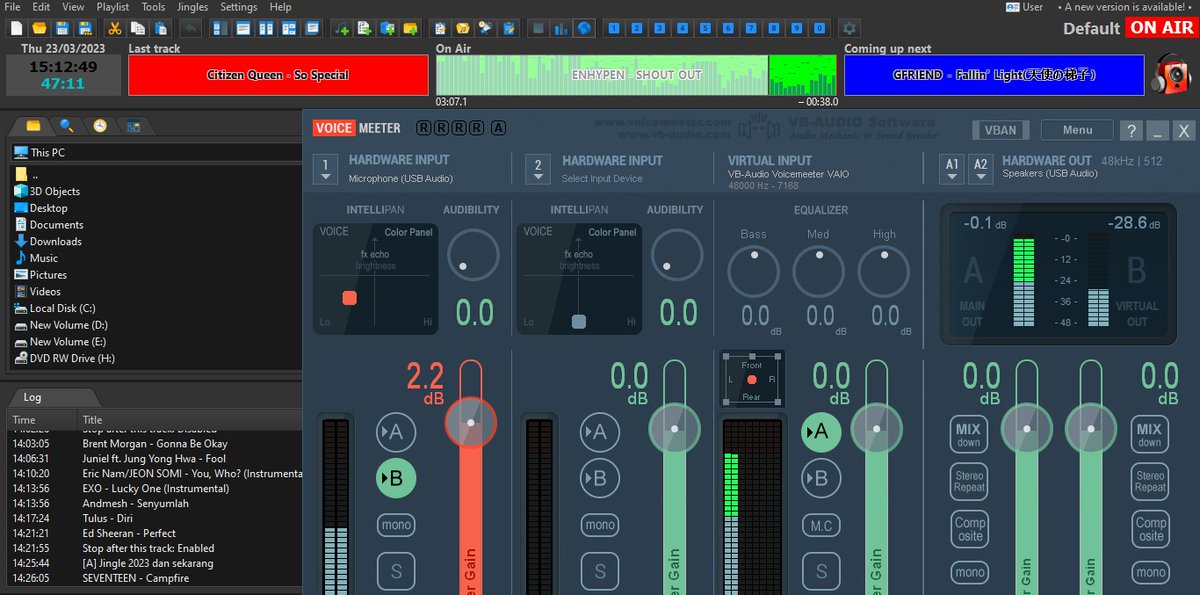The height and width of the screenshot is (595, 1200).
Task: Toggle bus B routing for Hardware Input 2
Action: (599, 478)
